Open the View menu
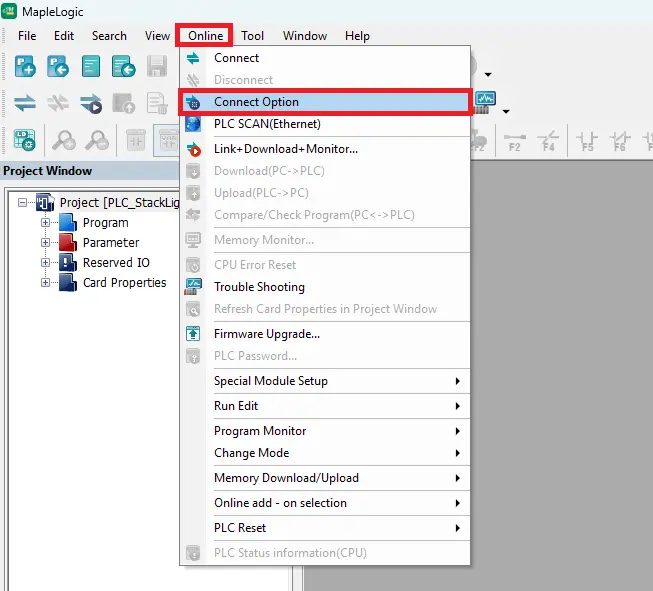The height and width of the screenshot is (591, 653). point(157,36)
